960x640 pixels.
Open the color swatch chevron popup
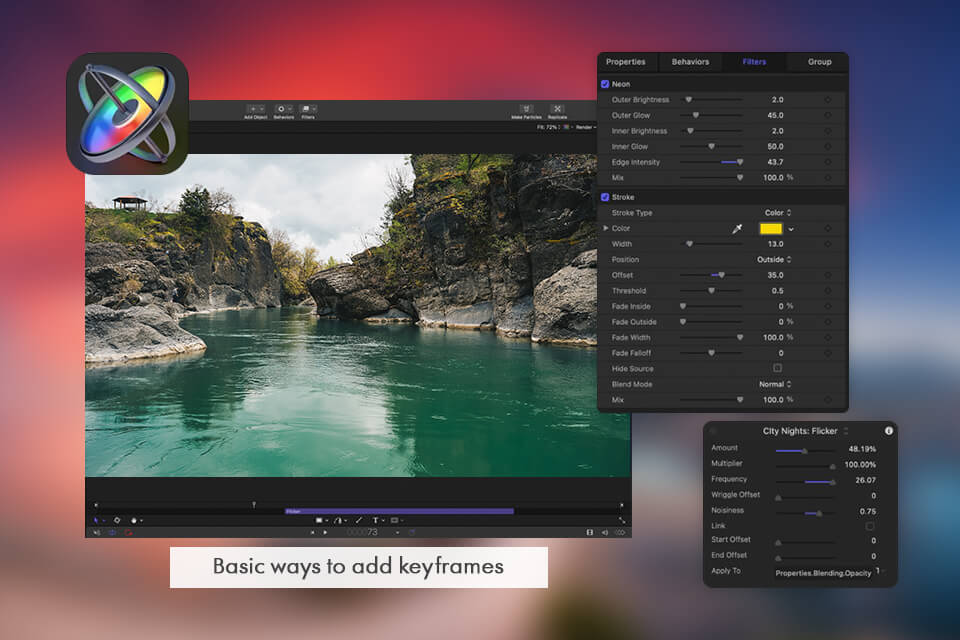click(791, 229)
